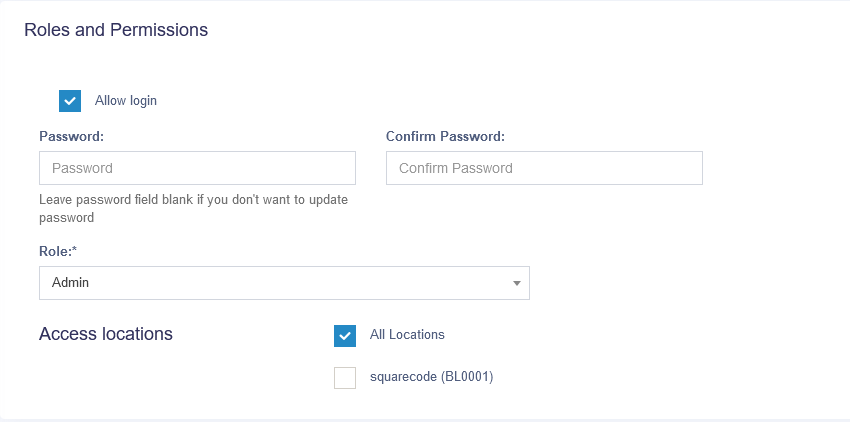Click the Role dropdown arrow
850x422 pixels.
click(516, 283)
